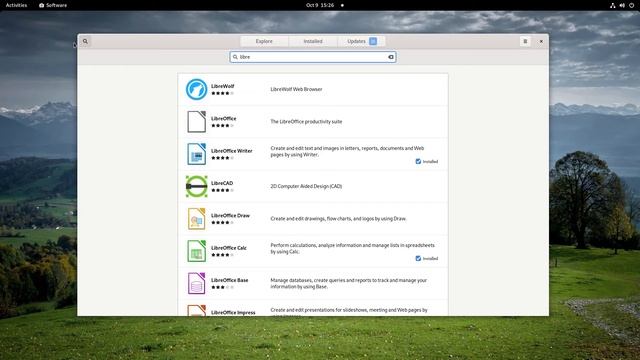640x360 pixels.
Task: Click the LibreOffice Impress icon
Action: (x=196, y=310)
